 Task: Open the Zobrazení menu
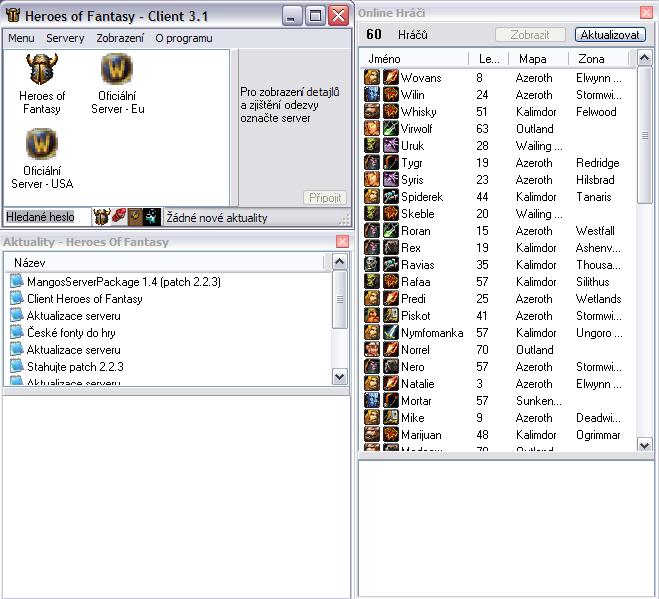(120, 38)
